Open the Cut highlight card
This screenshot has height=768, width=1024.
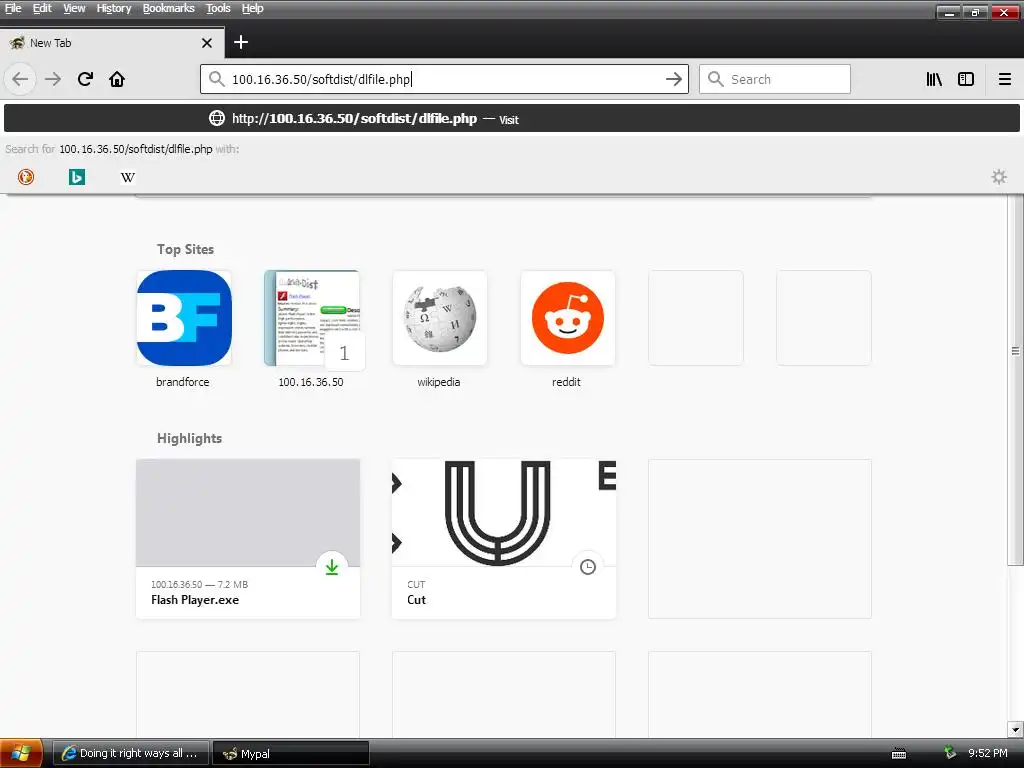click(x=504, y=539)
